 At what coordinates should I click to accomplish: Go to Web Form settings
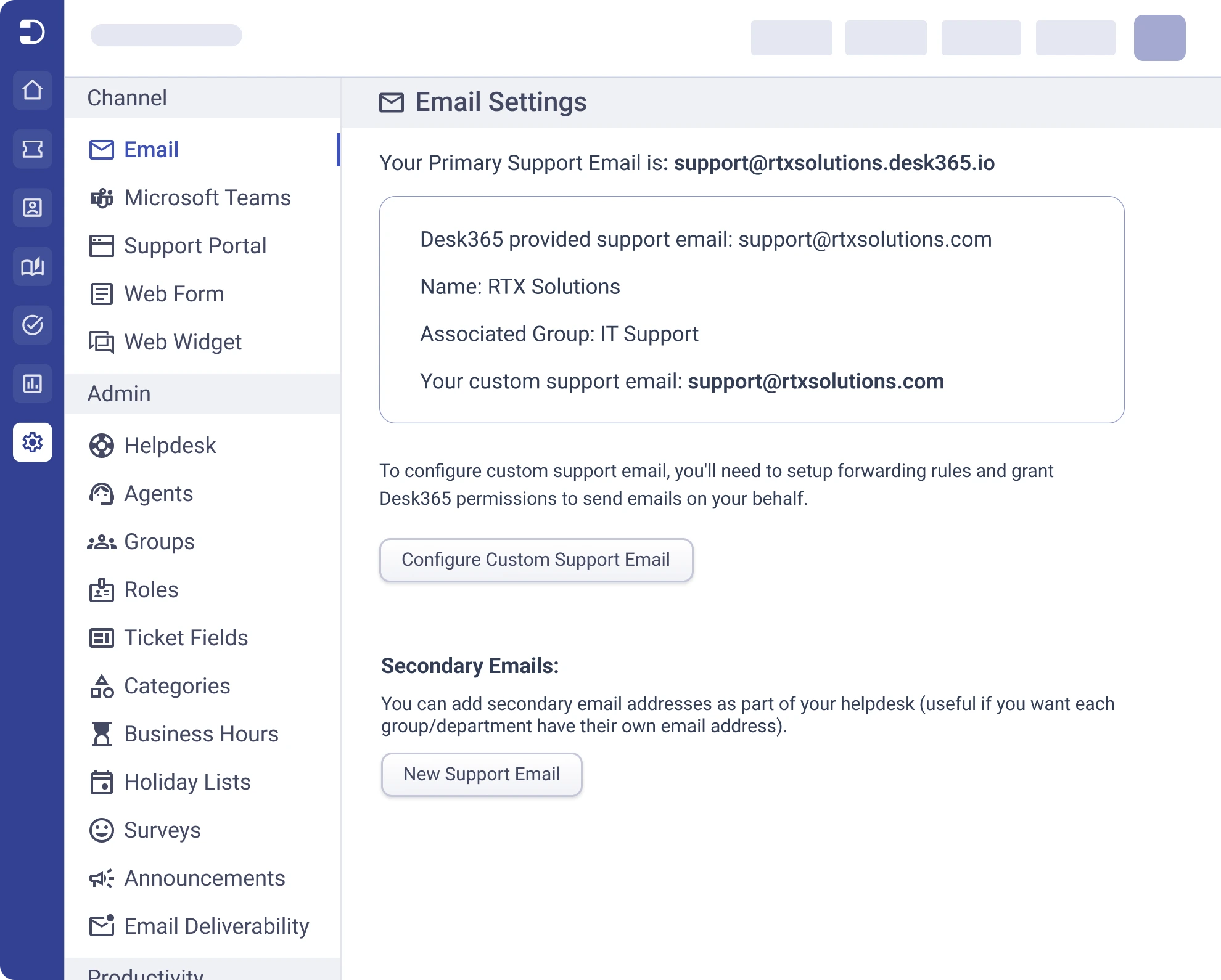click(x=174, y=294)
